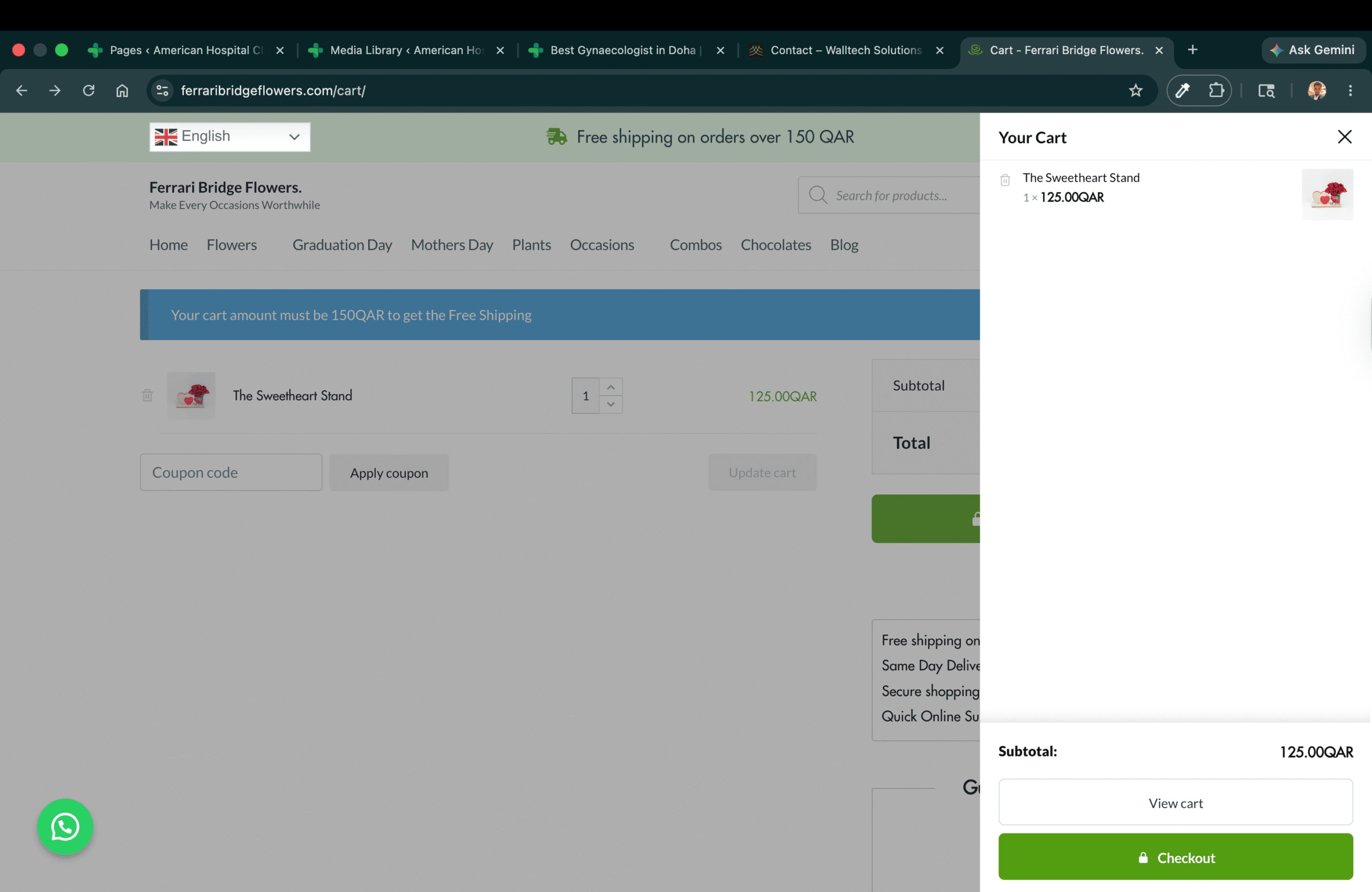Go back with the browser back arrow

[x=21, y=91]
